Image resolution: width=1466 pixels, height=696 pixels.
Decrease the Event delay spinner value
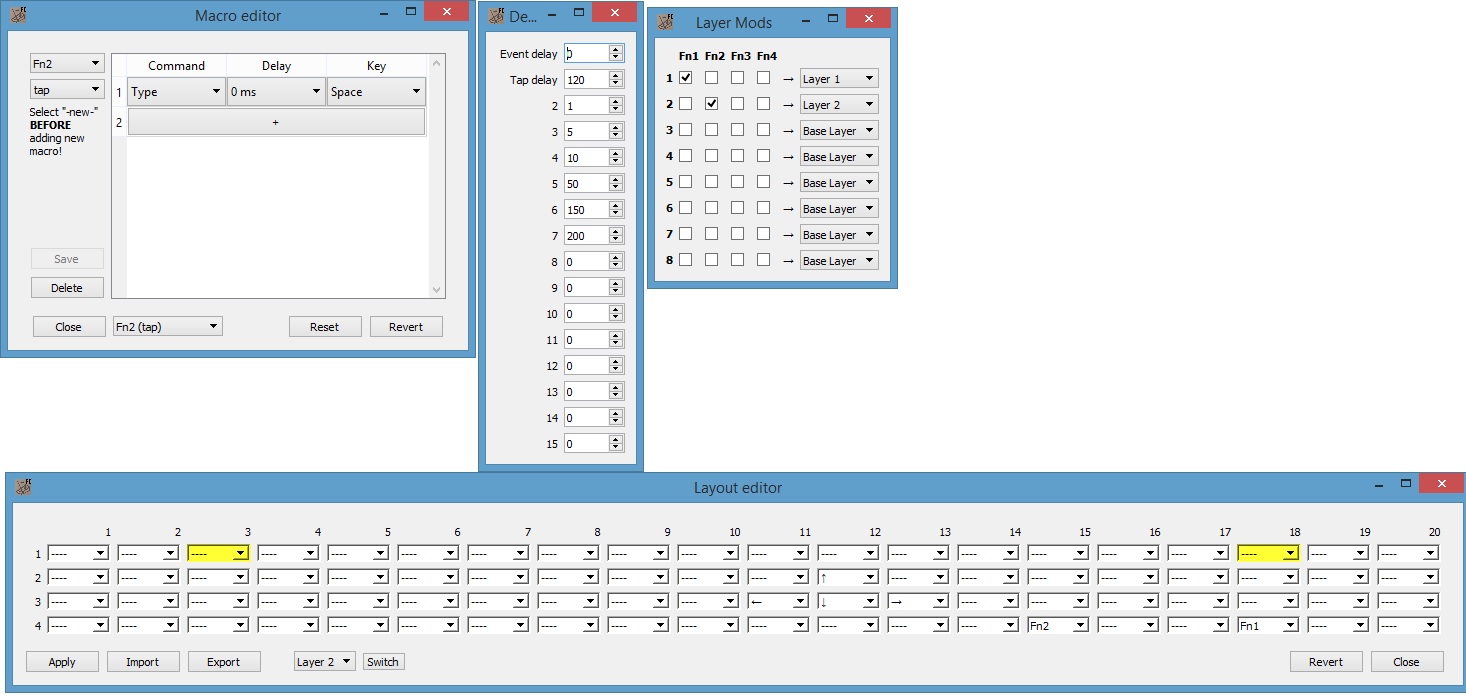click(x=616, y=58)
